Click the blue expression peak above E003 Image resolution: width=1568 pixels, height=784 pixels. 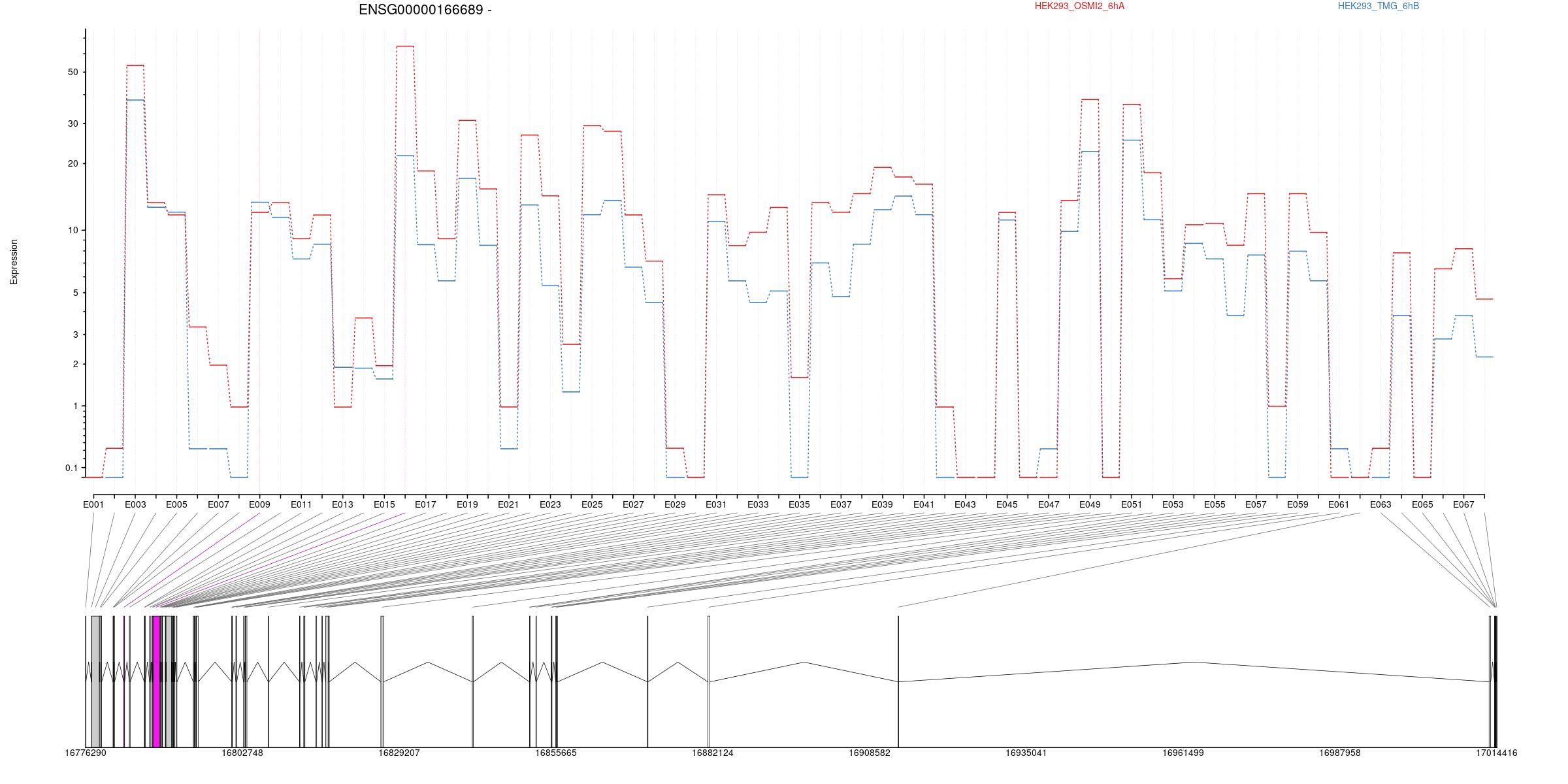point(135,100)
